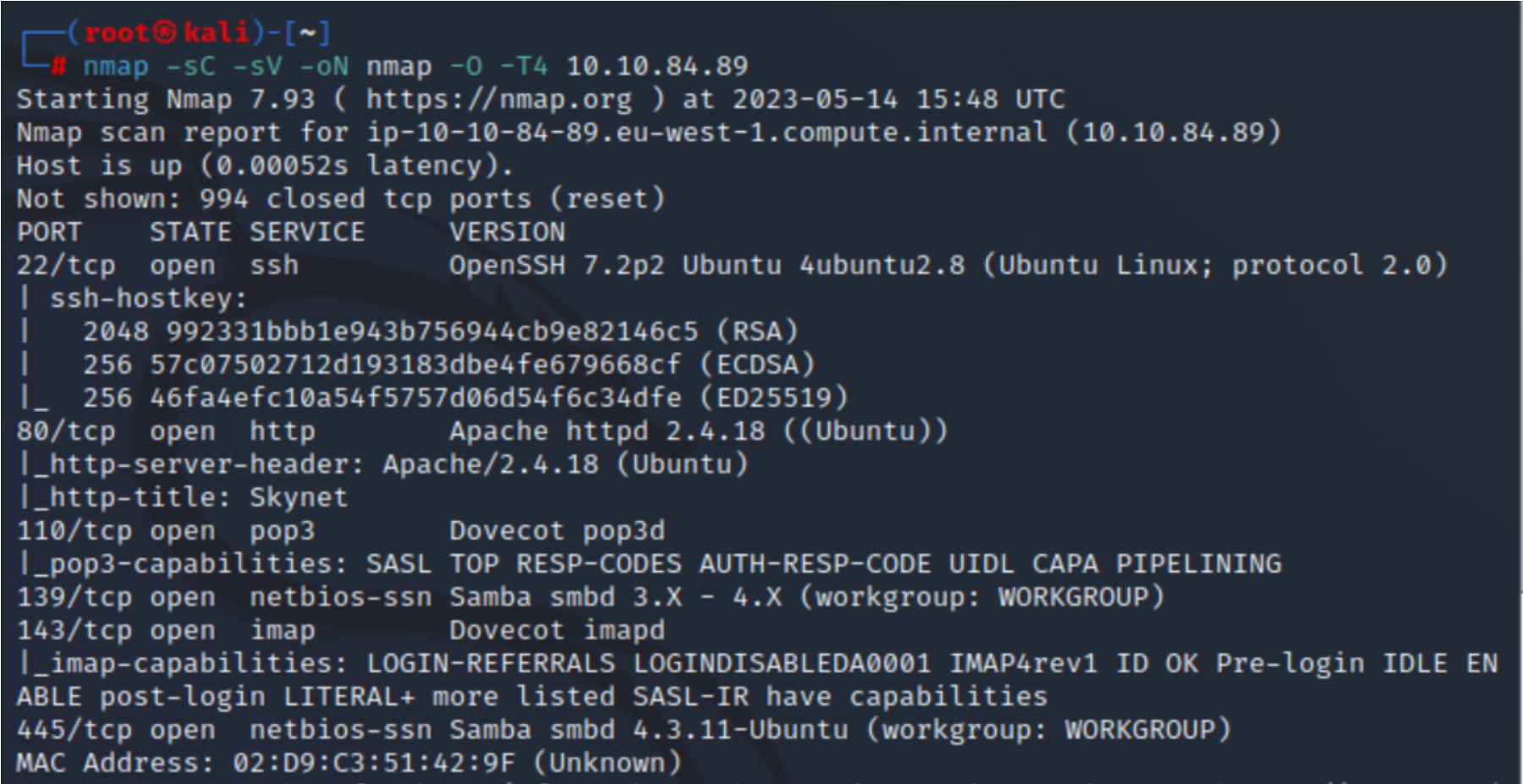Viewport: 1523px width, 784px height.
Task: Click the PORT column header
Action: coord(49,233)
